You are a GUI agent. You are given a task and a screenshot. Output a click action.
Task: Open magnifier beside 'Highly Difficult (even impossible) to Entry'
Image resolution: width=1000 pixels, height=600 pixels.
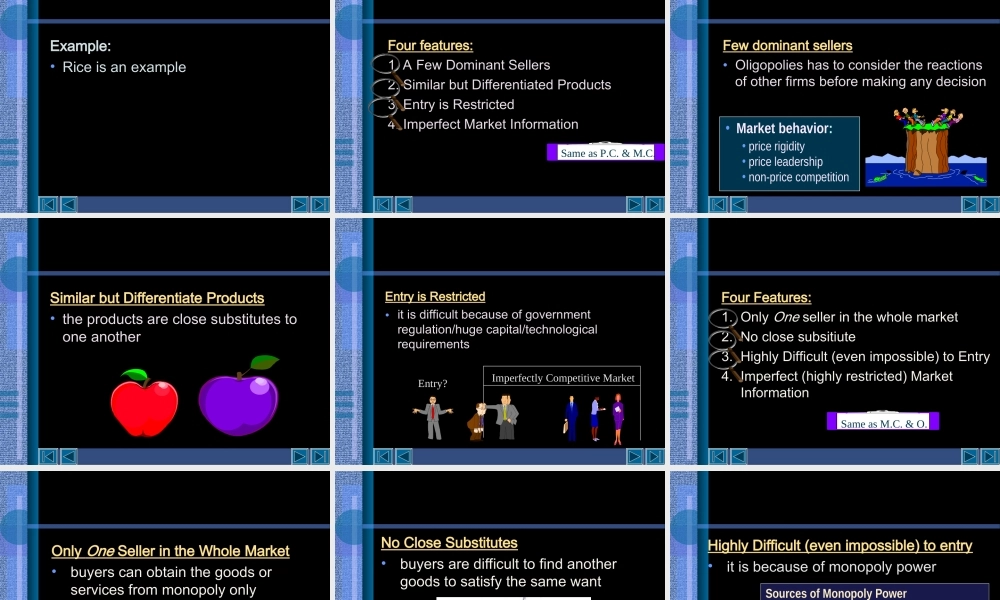(724, 358)
